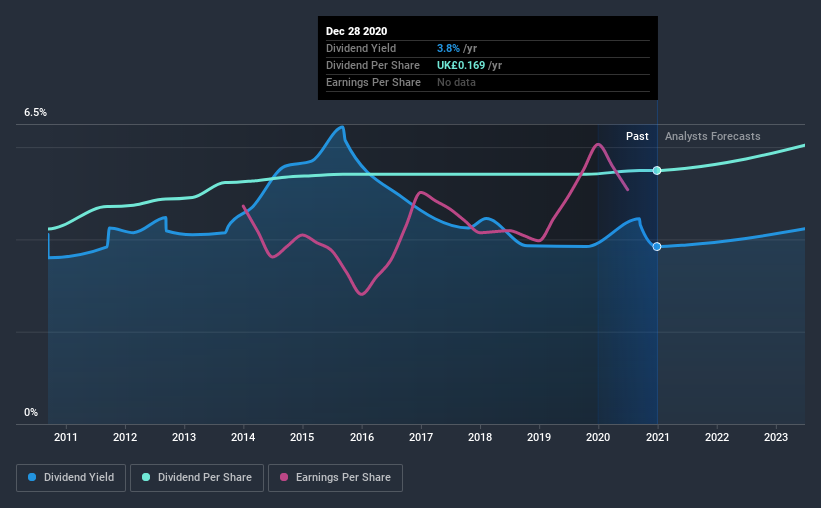Click the teal Dividend Per Share legend dot
The width and height of the screenshot is (821, 508).
tap(146, 477)
